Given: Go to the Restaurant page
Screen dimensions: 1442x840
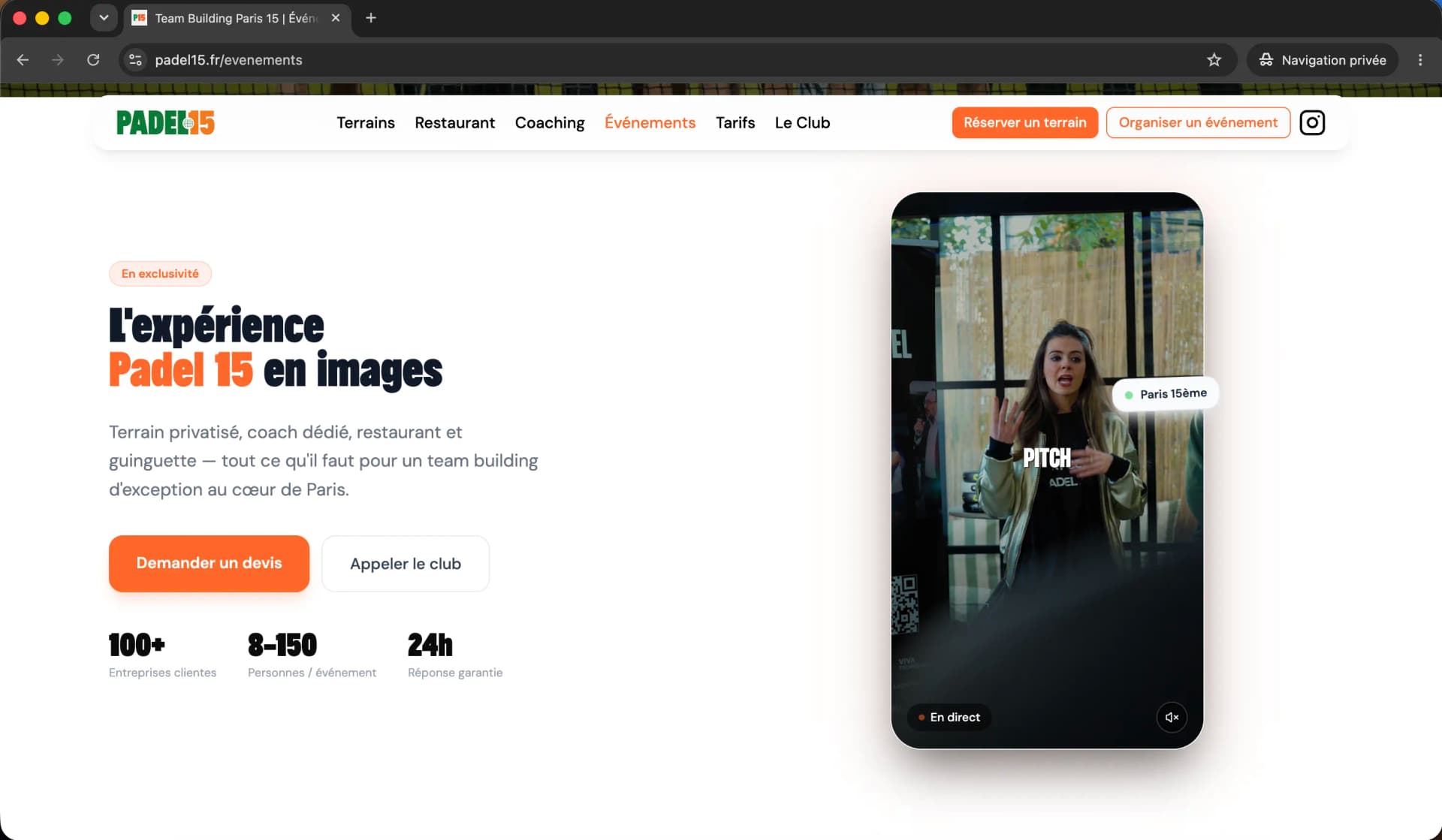Looking at the screenshot, I should (x=454, y=122).
